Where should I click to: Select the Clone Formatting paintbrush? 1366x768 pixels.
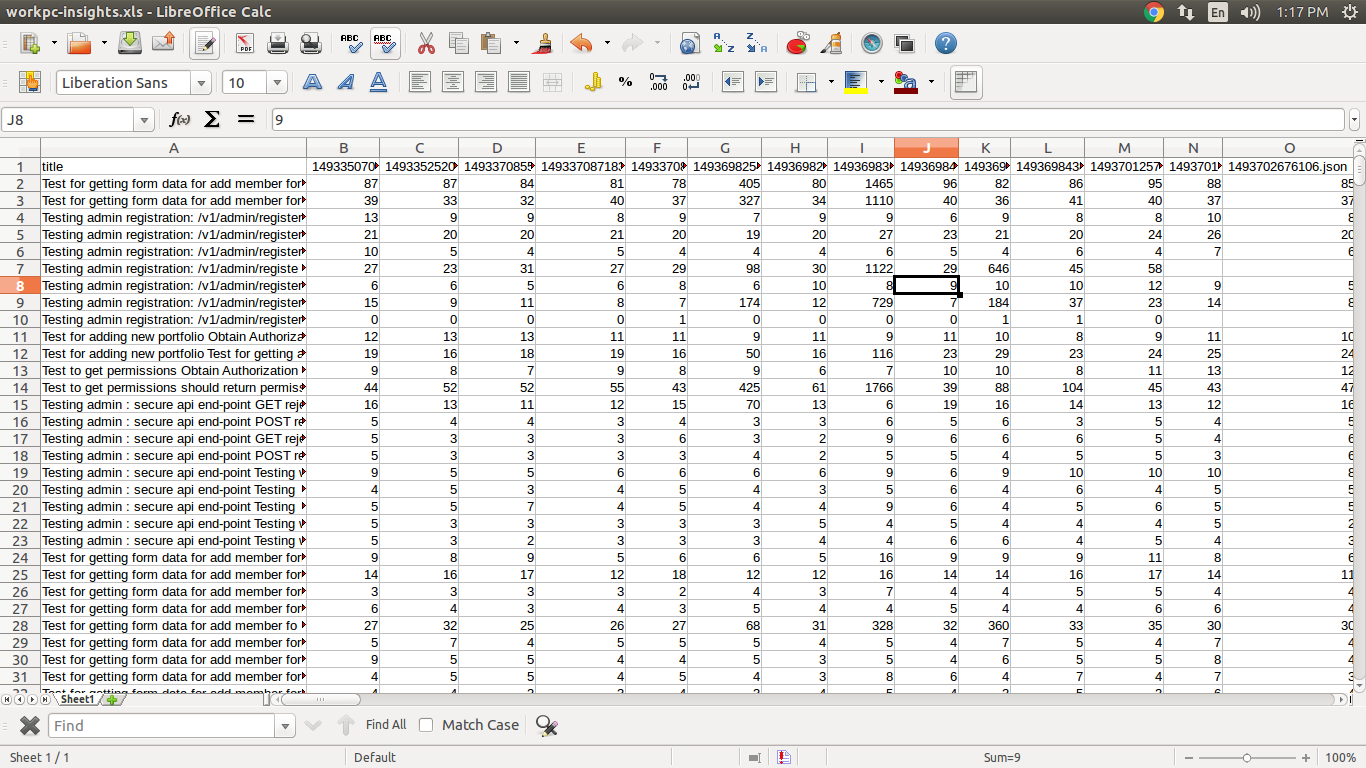[x=543, y=43]
